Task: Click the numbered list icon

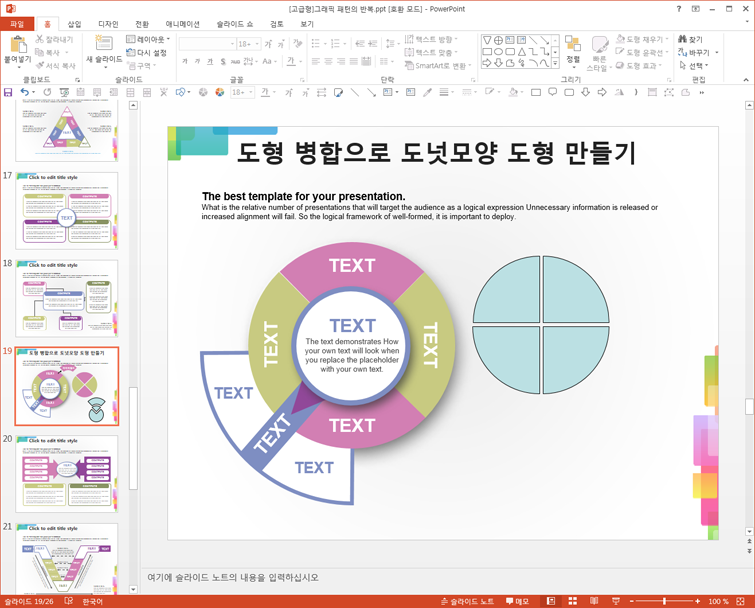Action: point(336,44)
